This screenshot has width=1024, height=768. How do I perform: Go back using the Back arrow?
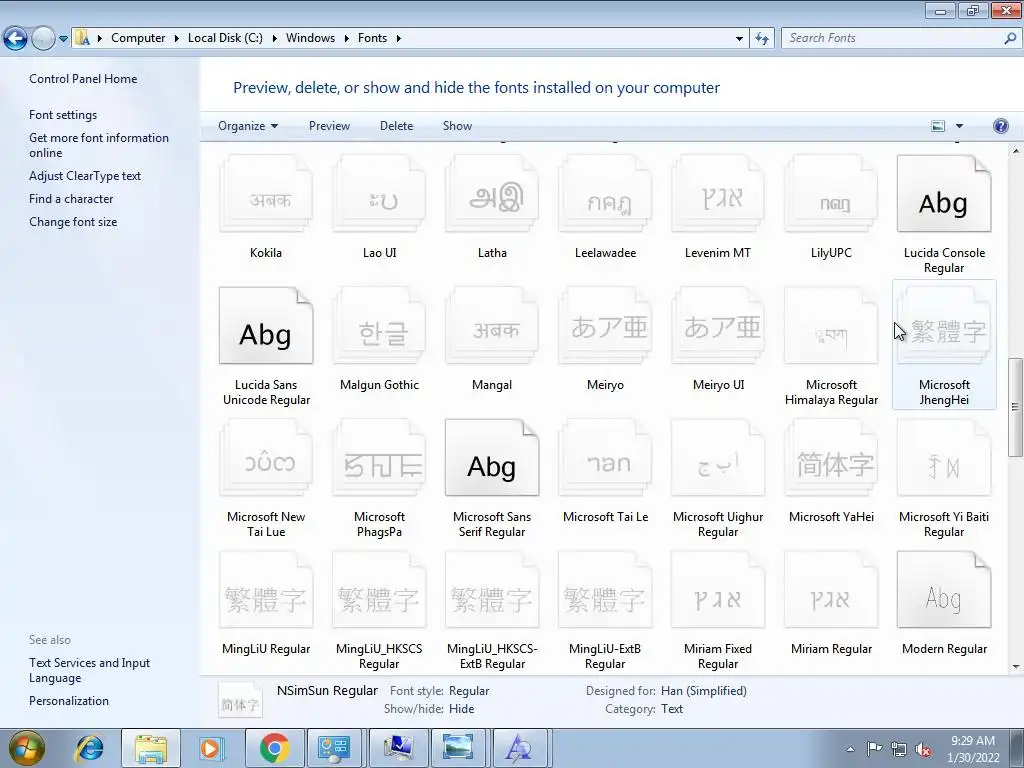coord(15,39)
